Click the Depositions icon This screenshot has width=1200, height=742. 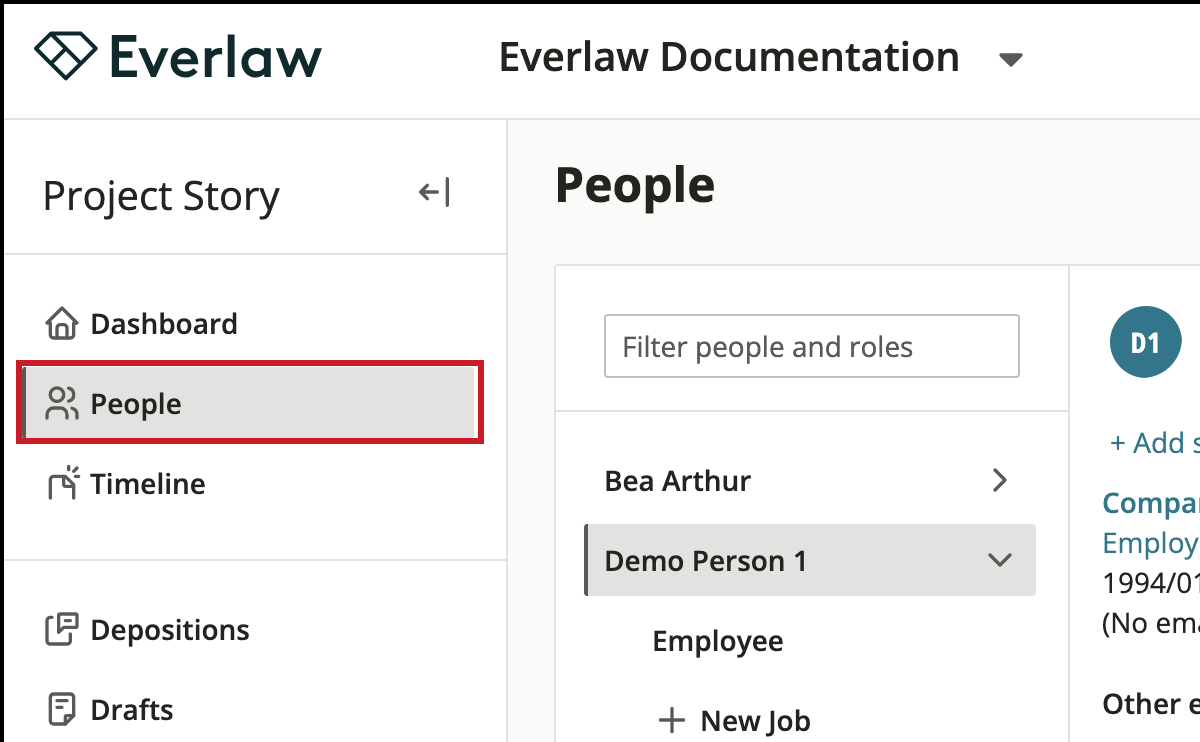[x=62, y=630]
